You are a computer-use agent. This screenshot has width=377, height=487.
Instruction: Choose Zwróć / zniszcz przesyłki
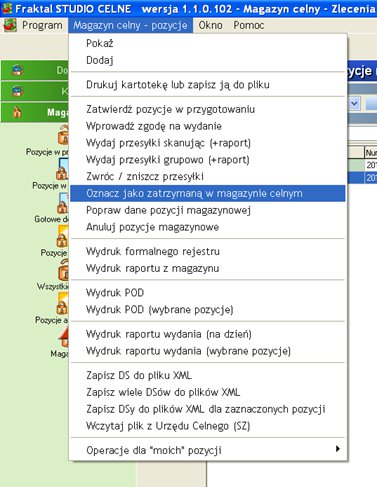tap(207, 177)
